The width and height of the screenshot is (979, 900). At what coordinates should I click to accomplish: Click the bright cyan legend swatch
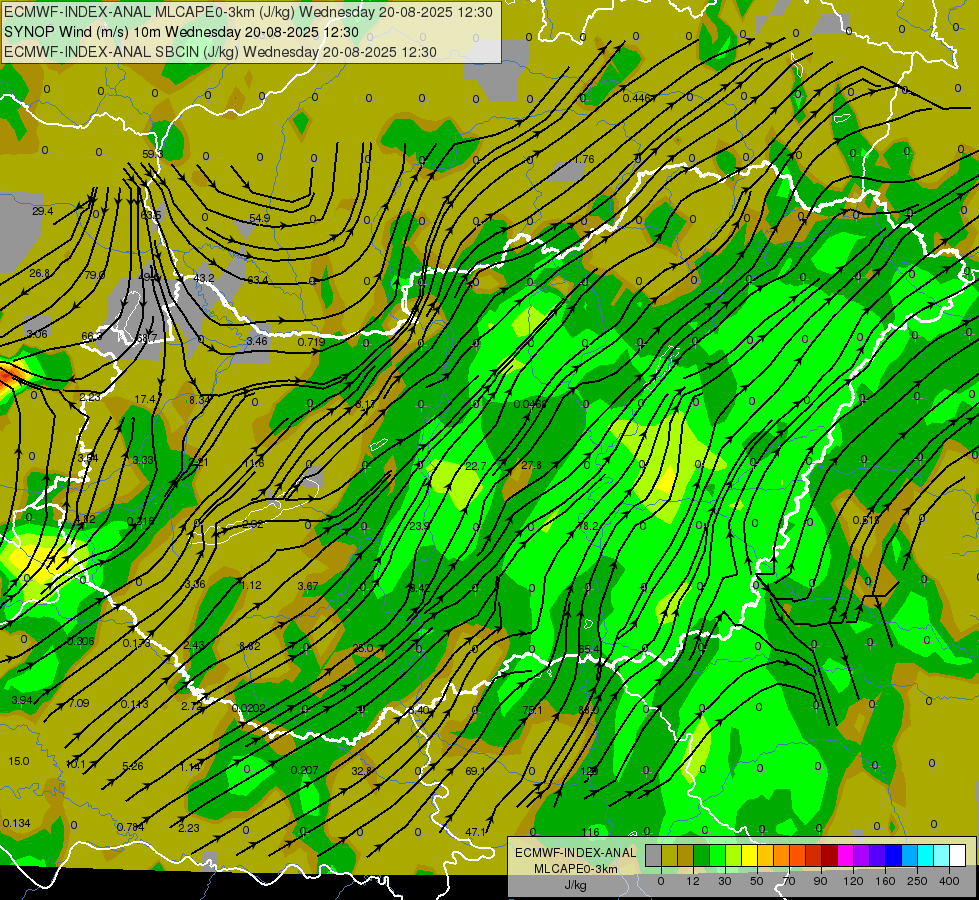[x=925, y=856]
